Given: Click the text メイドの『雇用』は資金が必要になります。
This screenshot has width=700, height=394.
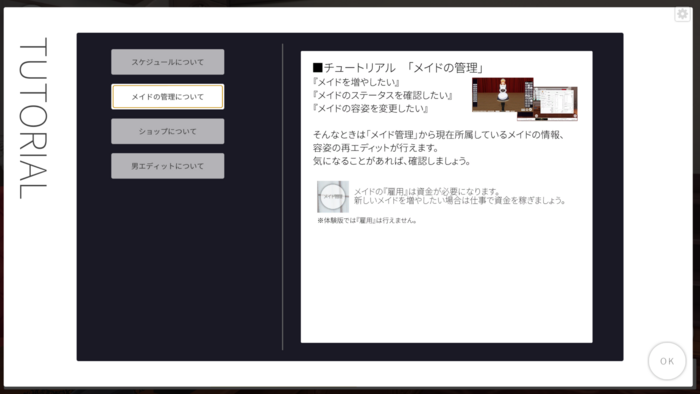Looking at the screenshot, I should [427, 191].
